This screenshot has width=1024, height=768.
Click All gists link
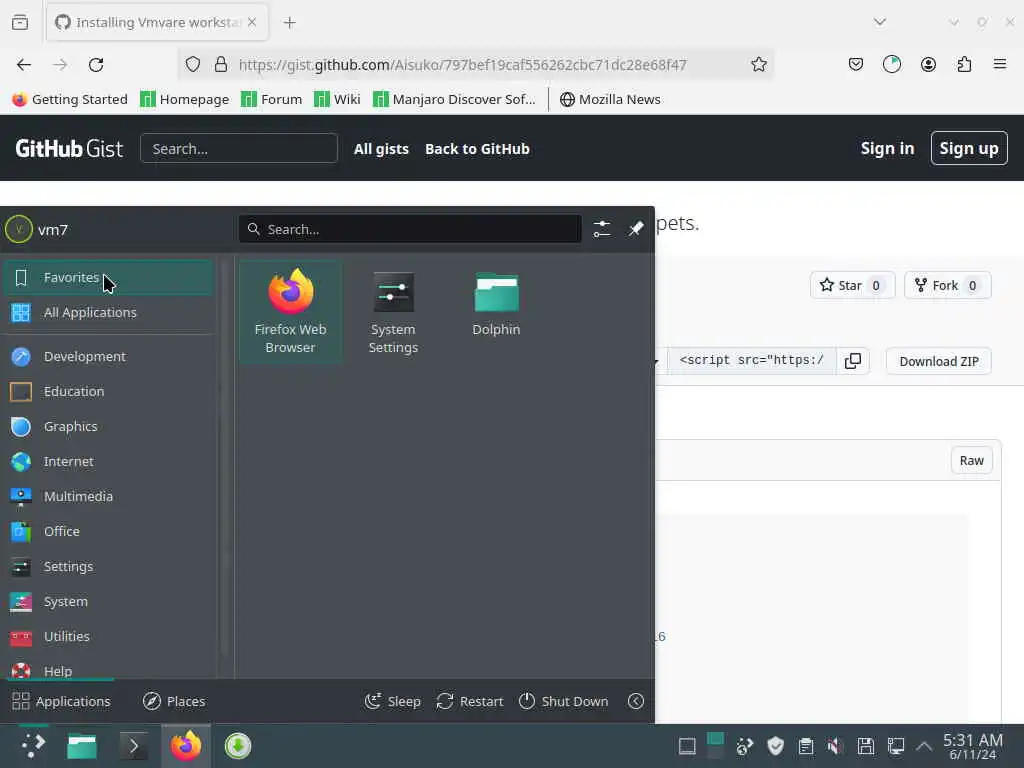point(381,149)
